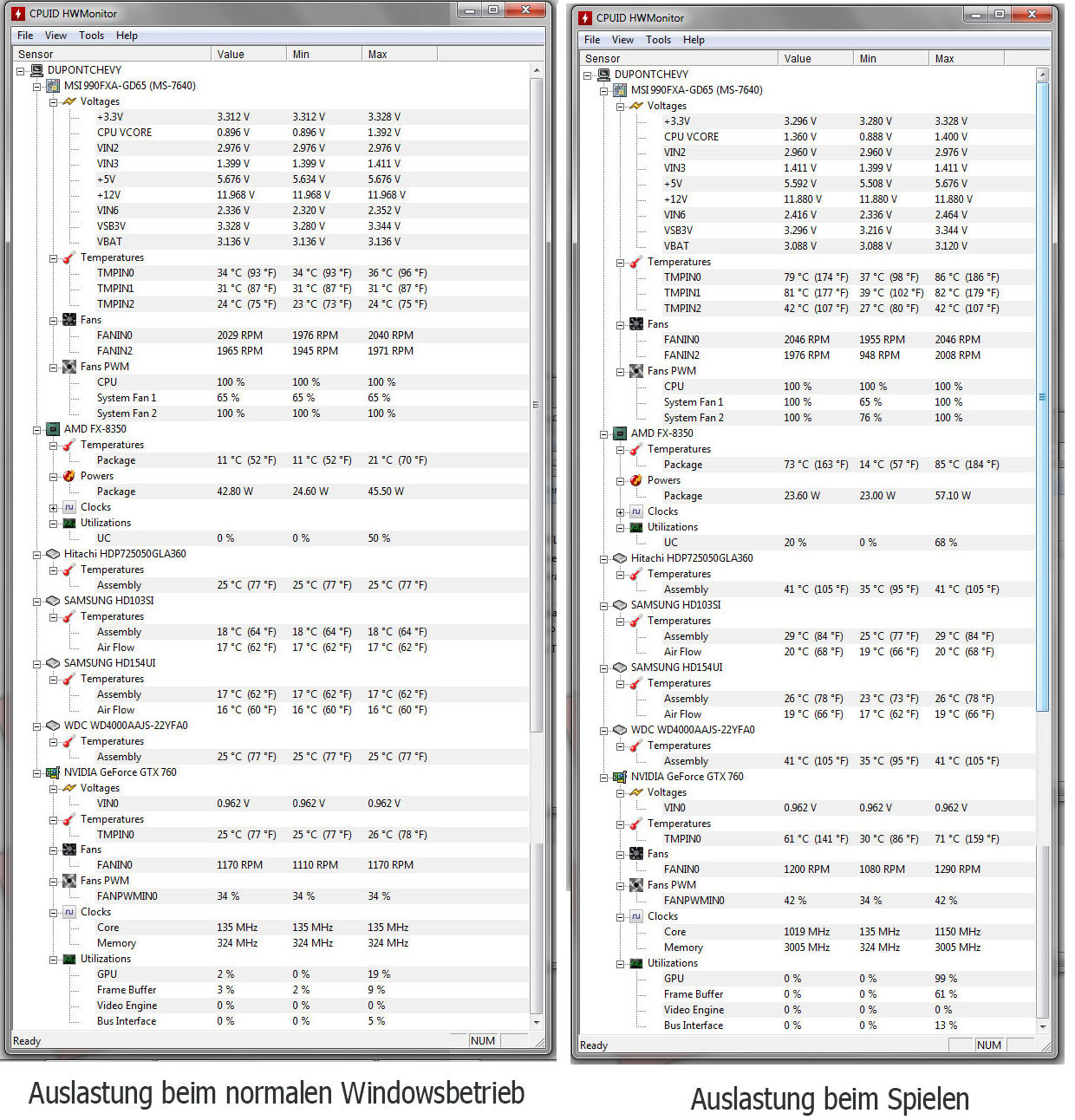Click GTX 760 Utilizations icon in right window

(x=636, y=963)
